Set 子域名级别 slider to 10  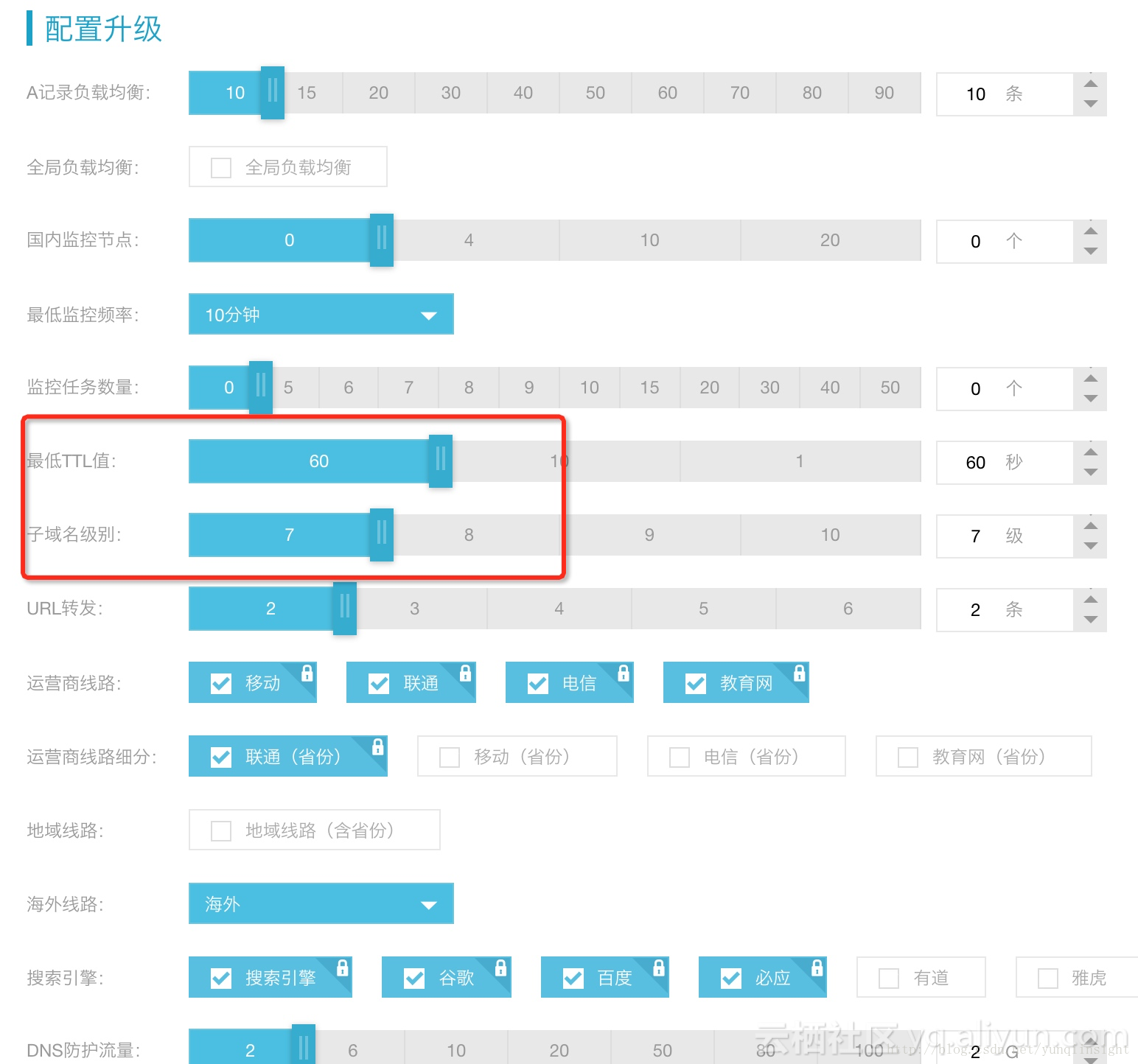(831, 535)
